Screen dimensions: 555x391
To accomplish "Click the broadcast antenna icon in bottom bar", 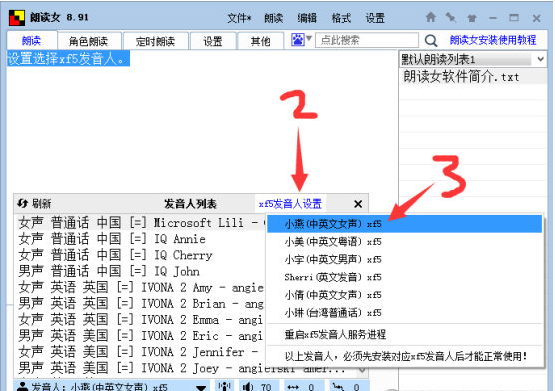I will 224,386.
